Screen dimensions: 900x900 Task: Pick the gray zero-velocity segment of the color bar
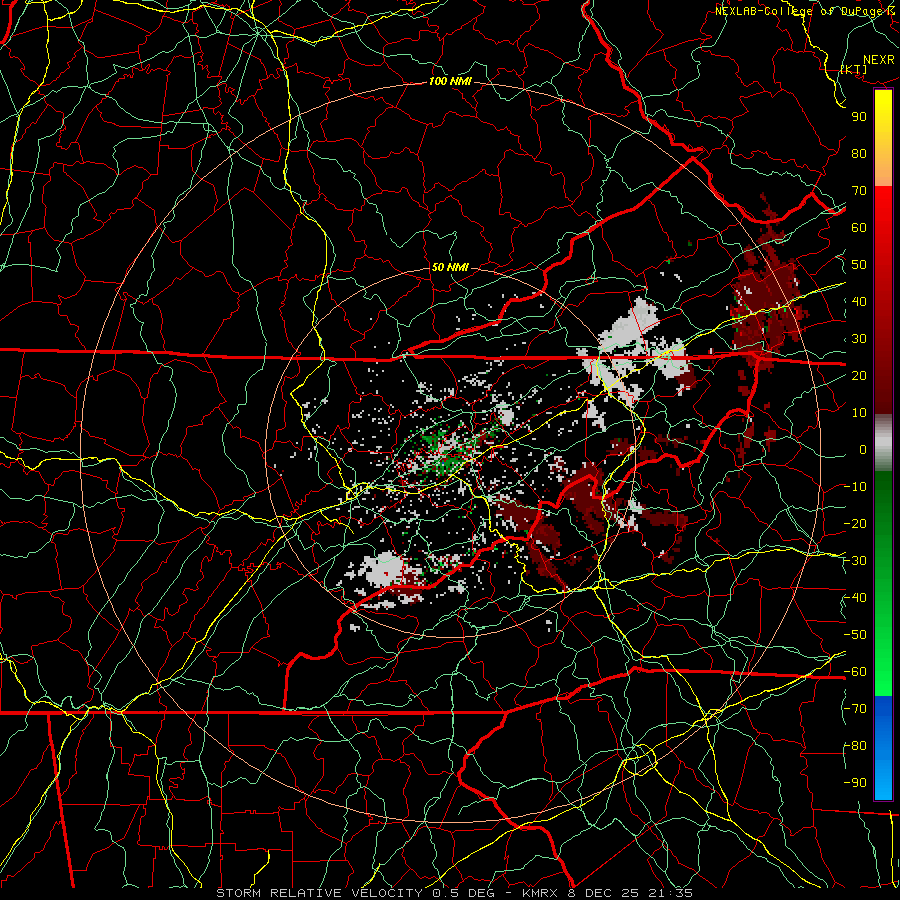(x=883, y=443)
